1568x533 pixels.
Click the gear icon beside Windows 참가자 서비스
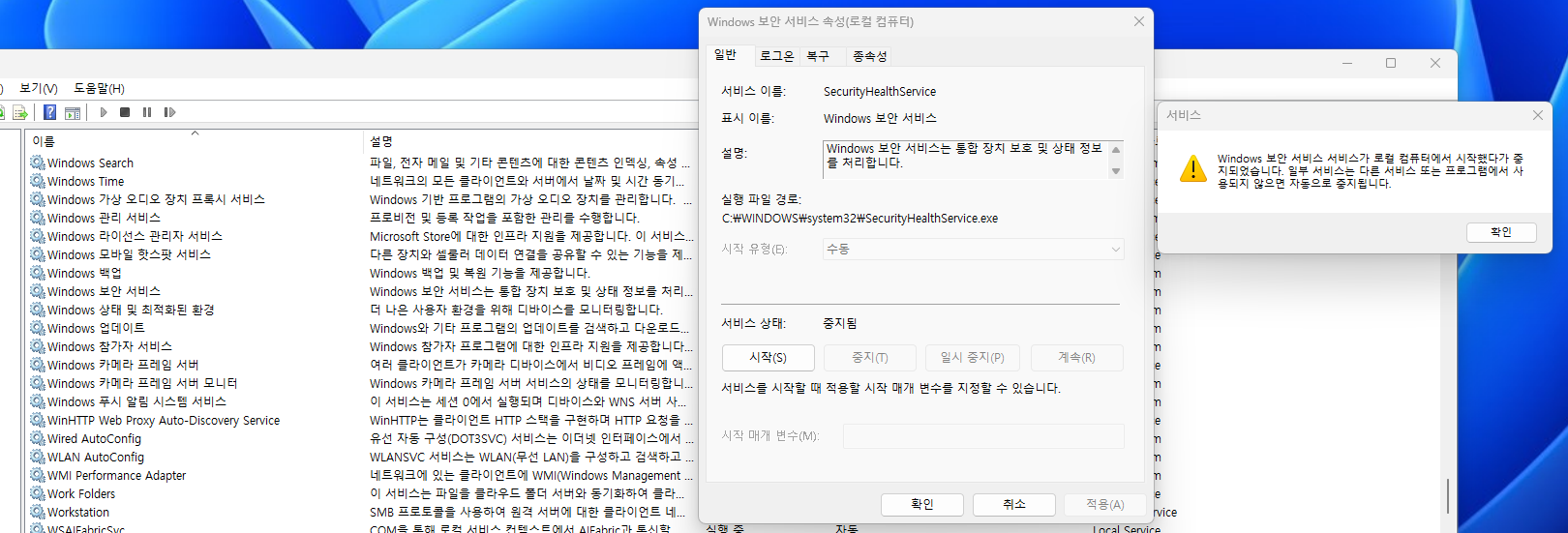38,346
